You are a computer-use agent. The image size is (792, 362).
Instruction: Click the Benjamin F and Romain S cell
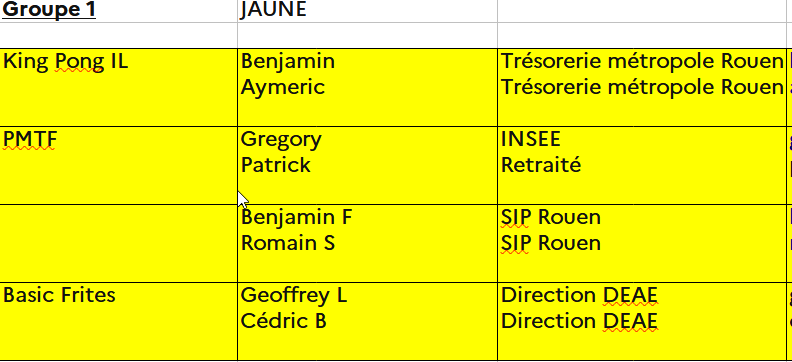(367, 243)
